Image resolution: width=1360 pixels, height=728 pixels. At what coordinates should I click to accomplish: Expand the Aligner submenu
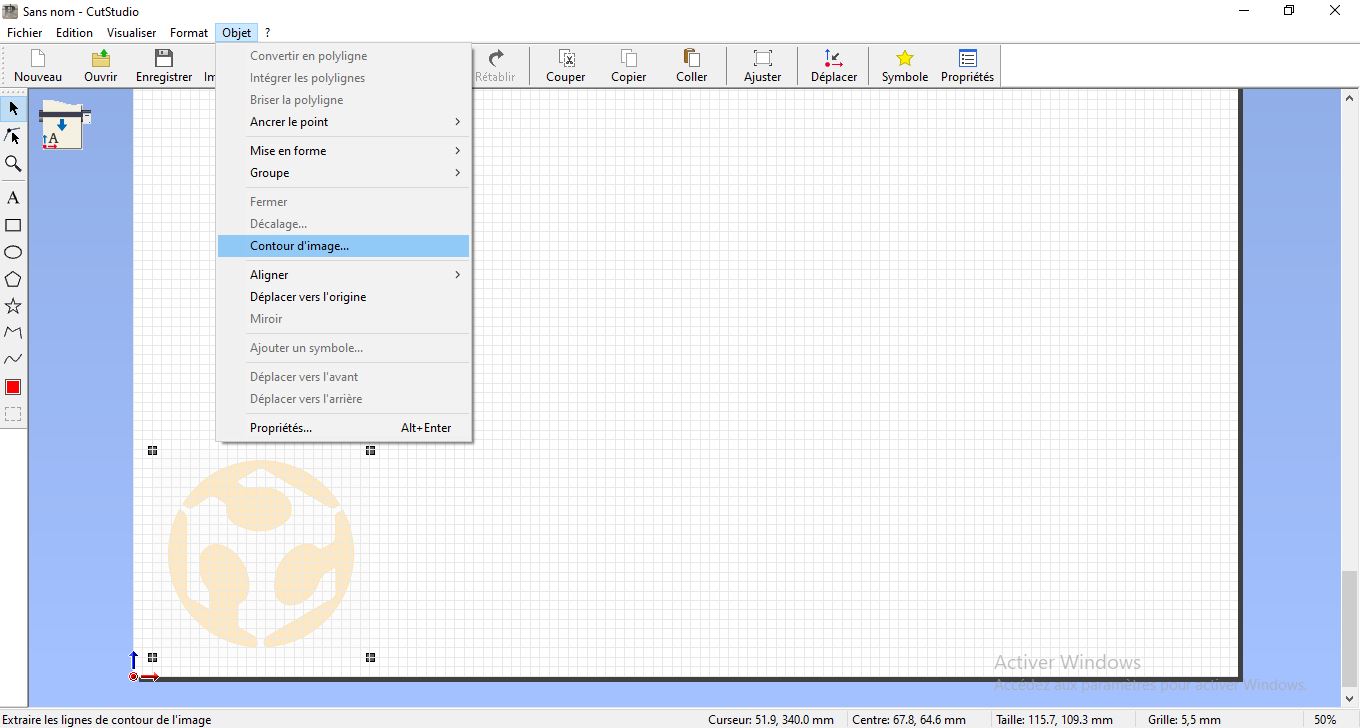click(343, 275)
